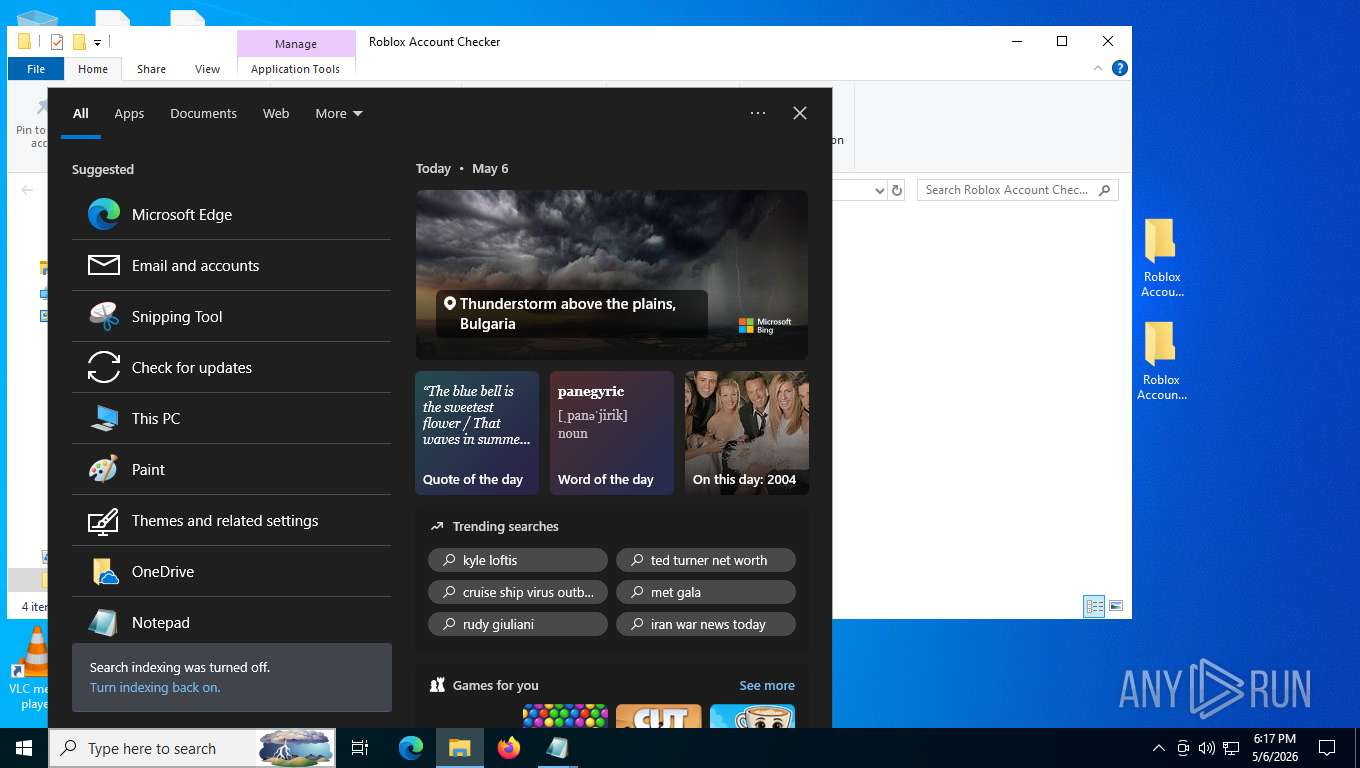Screen dimensions: 1360x768
Task: Search trending topic kyle loftis
Action: 518,560
